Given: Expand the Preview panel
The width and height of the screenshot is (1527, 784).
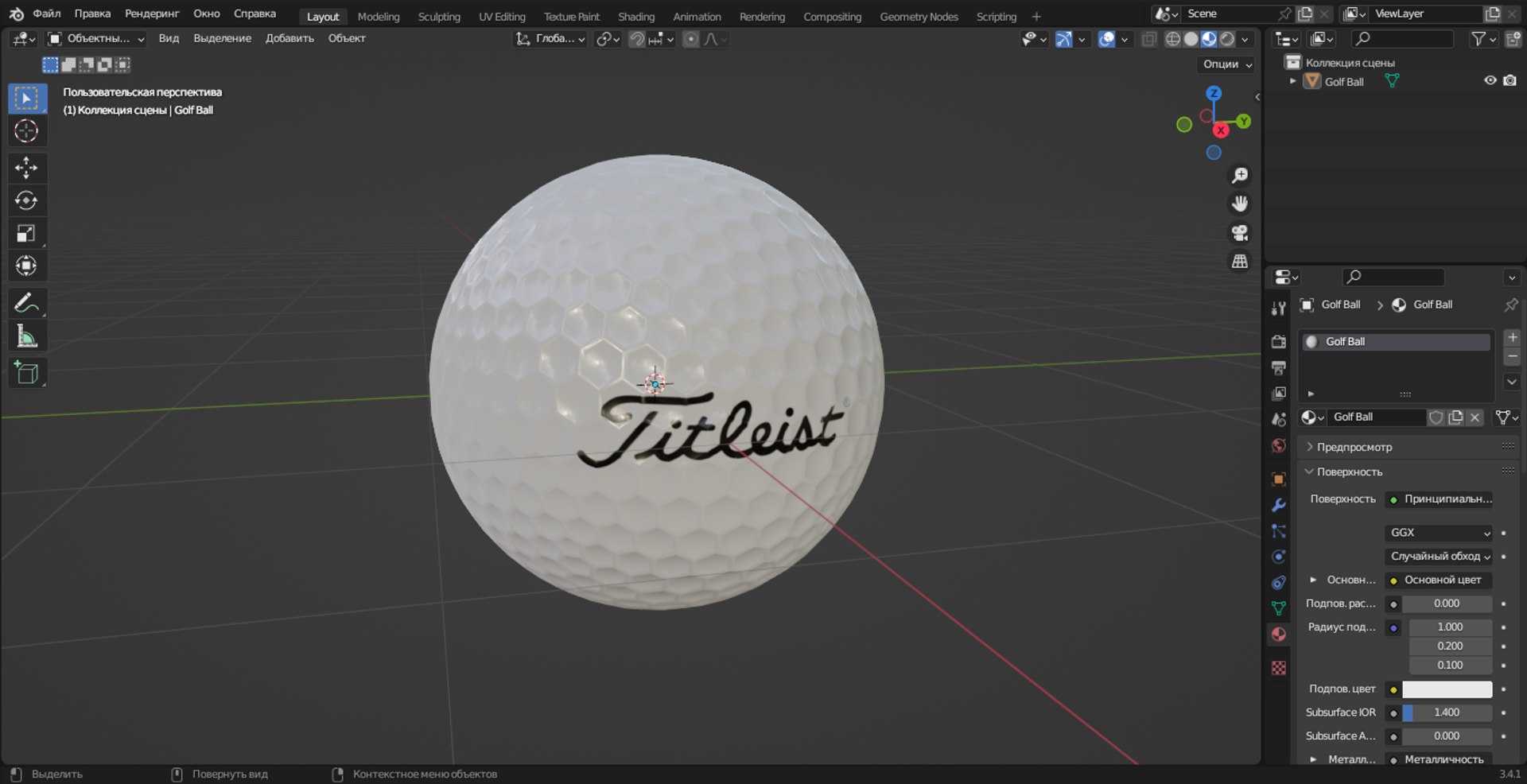Looking at the screenshot, I should click(1354, 447).
